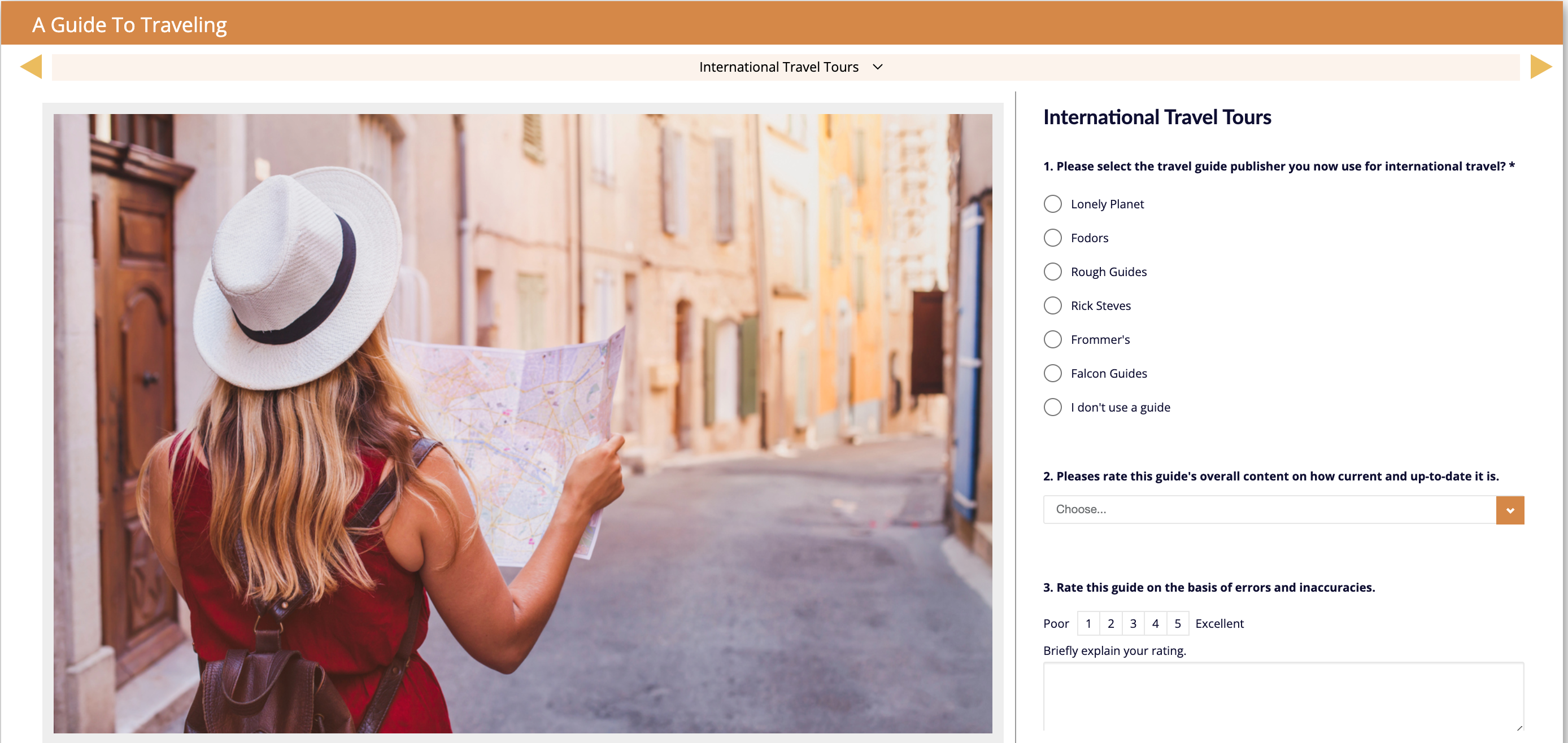
Task: Click the orange dropdown arrow button
Action: point(1510,510)
